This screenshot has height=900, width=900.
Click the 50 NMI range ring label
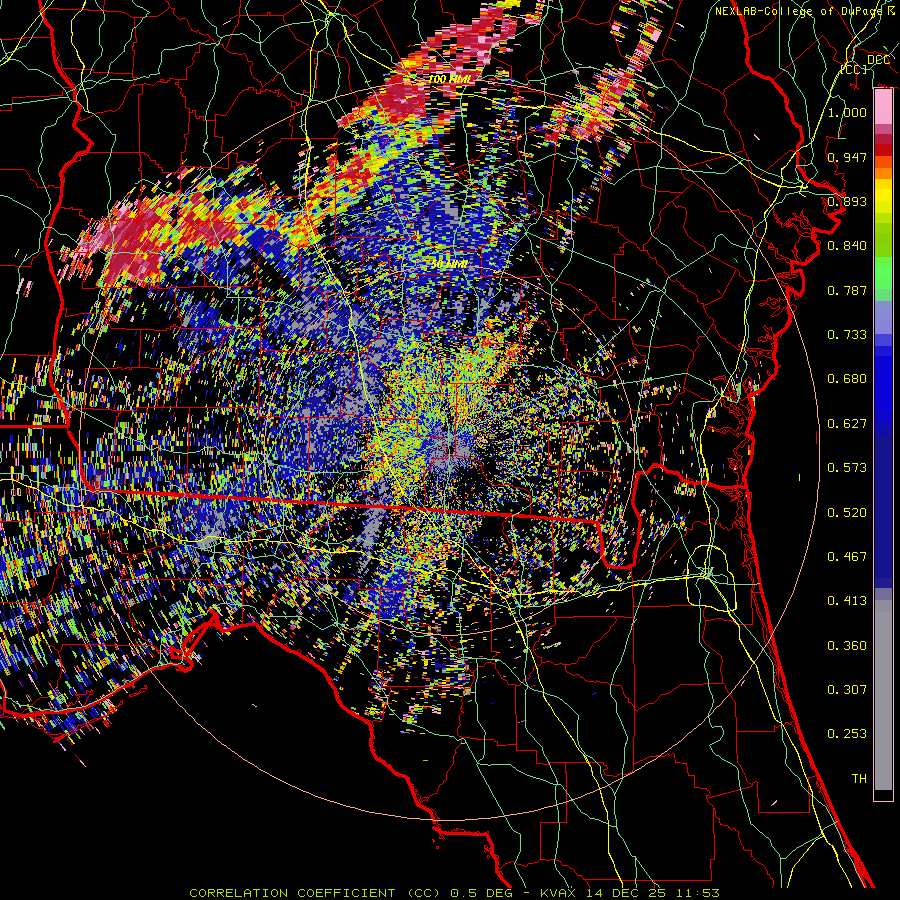449,265
